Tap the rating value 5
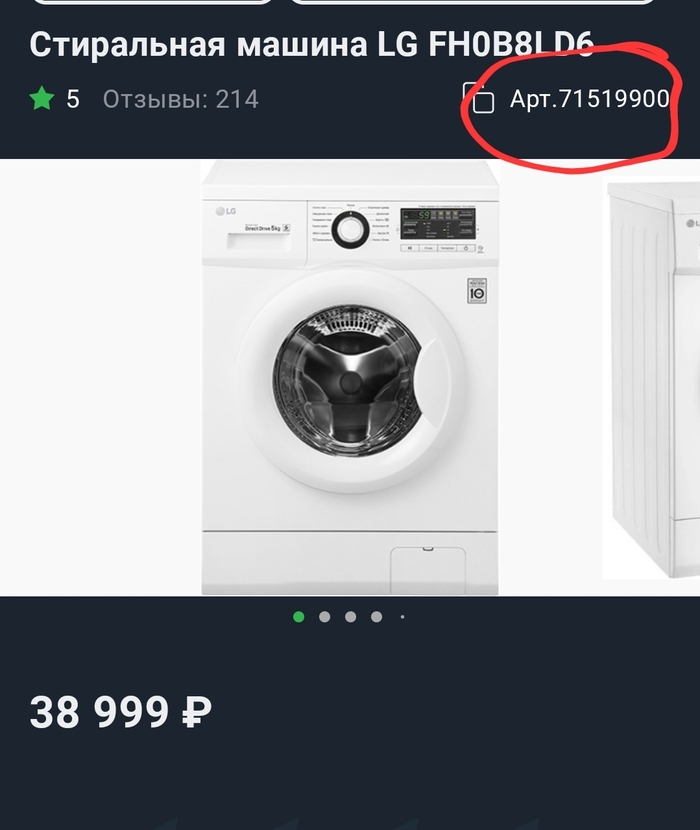Screen dimensions: 700x830 73,99
